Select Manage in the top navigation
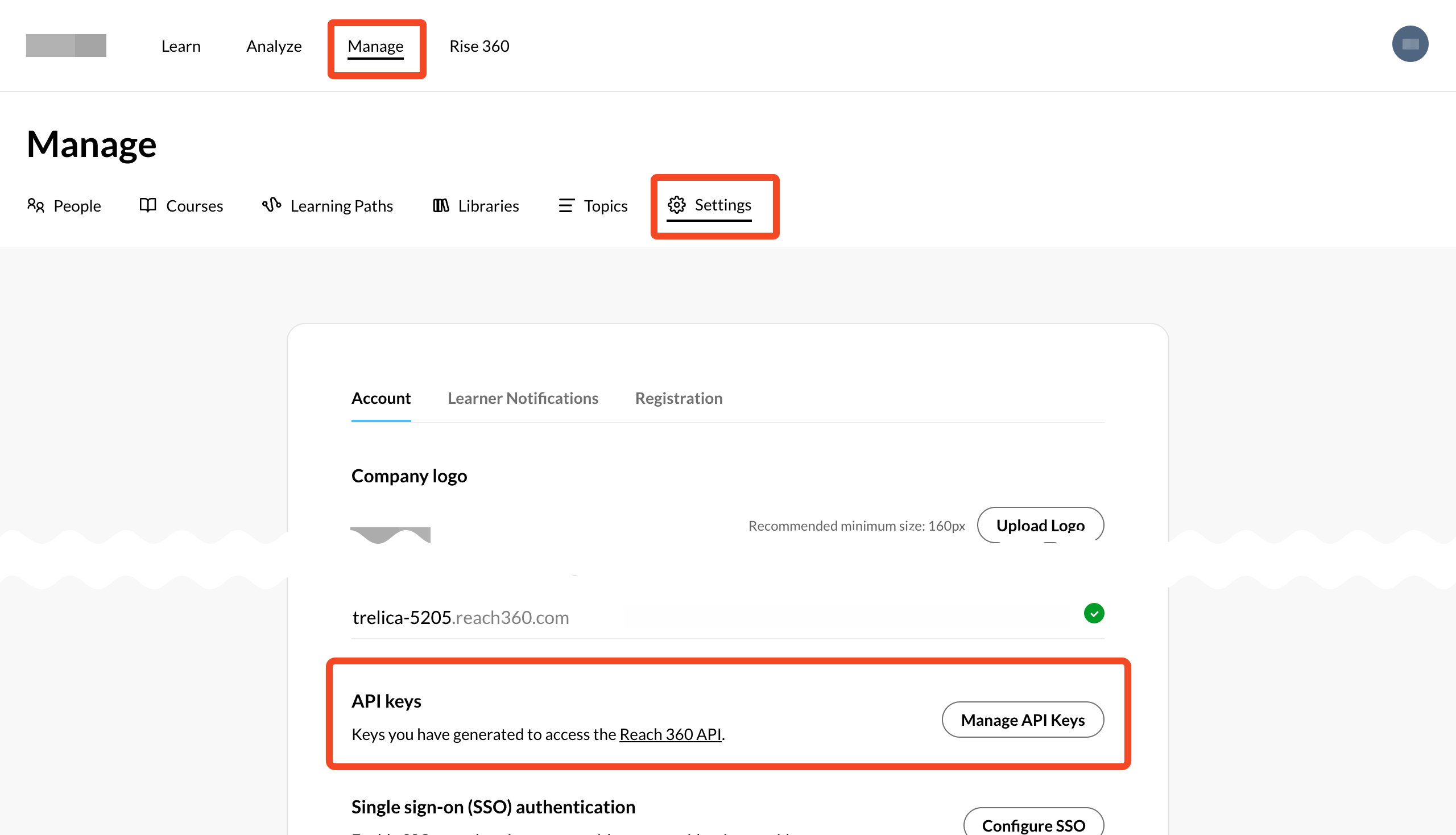Viewport: 1456px width, 835px height. (375, 46)
